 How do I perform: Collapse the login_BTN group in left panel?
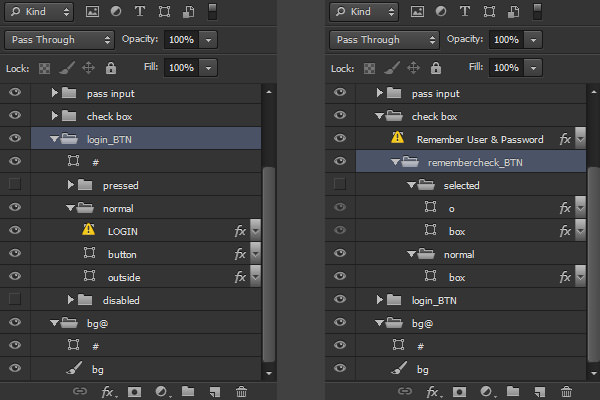click(x=54, y=139)
